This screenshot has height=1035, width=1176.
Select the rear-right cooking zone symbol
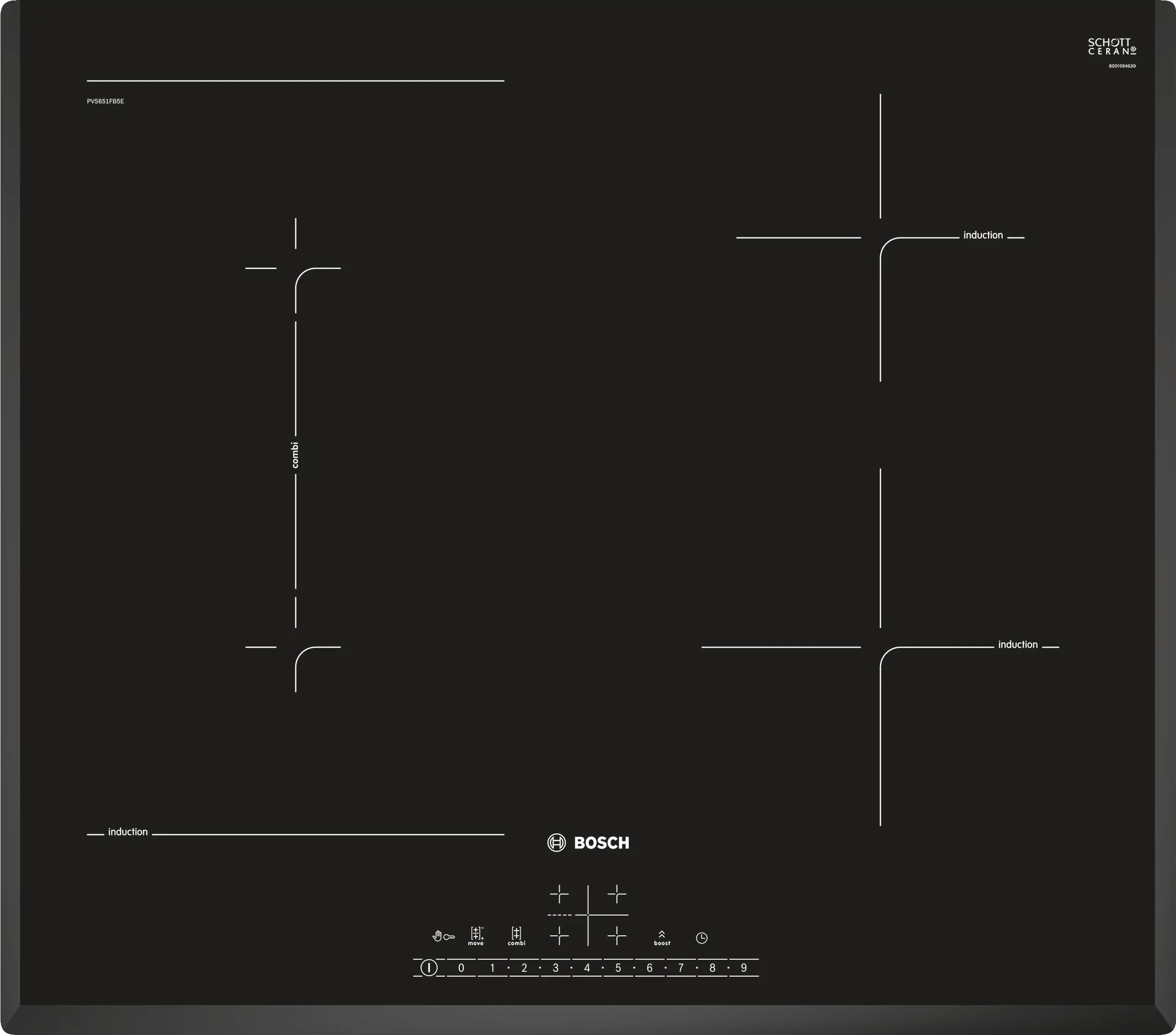pyautogui.click(x=617, y=894)
